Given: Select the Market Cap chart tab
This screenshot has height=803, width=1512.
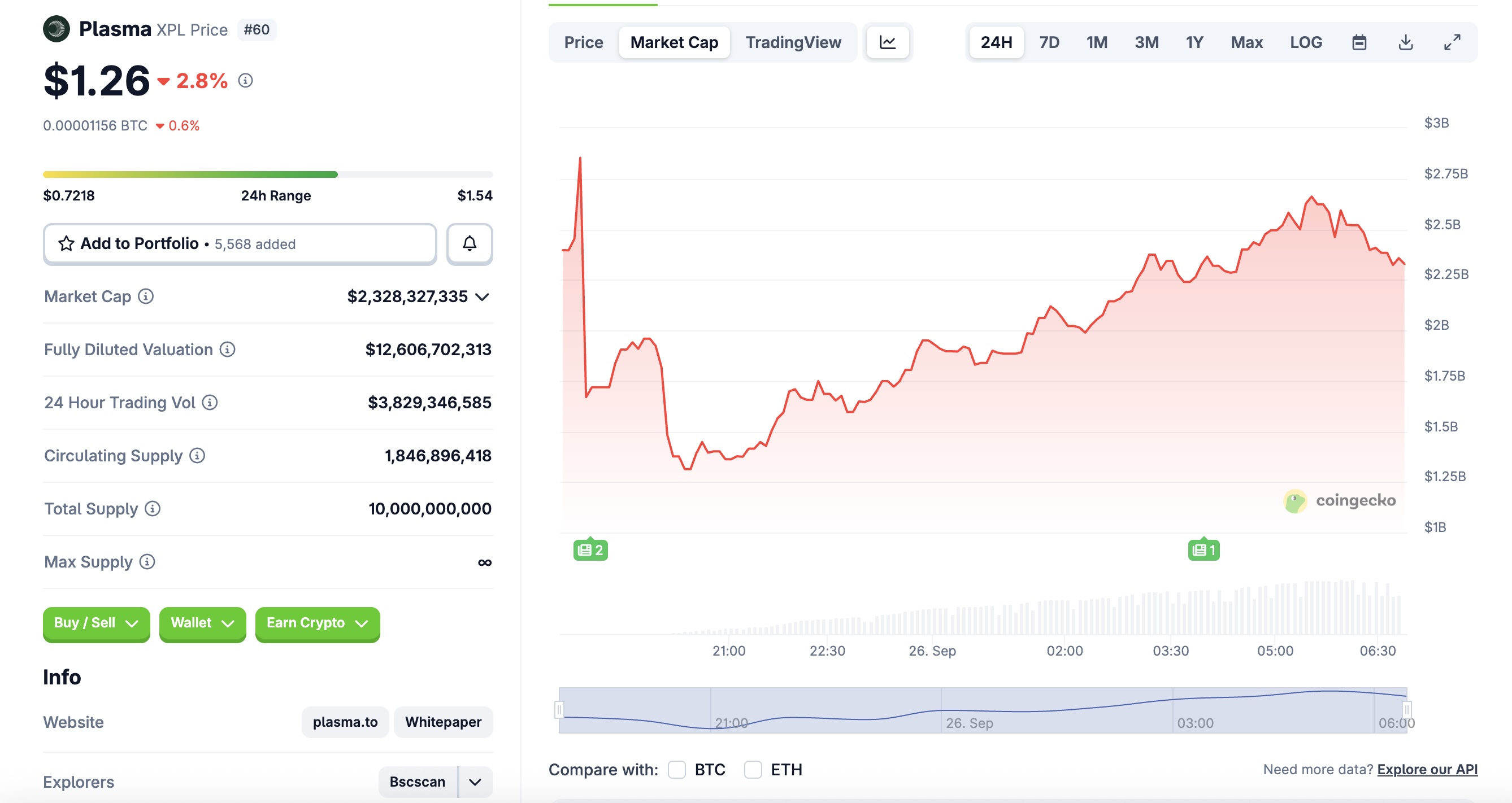Looking at the screenshot, I should [x=674, y=42].
